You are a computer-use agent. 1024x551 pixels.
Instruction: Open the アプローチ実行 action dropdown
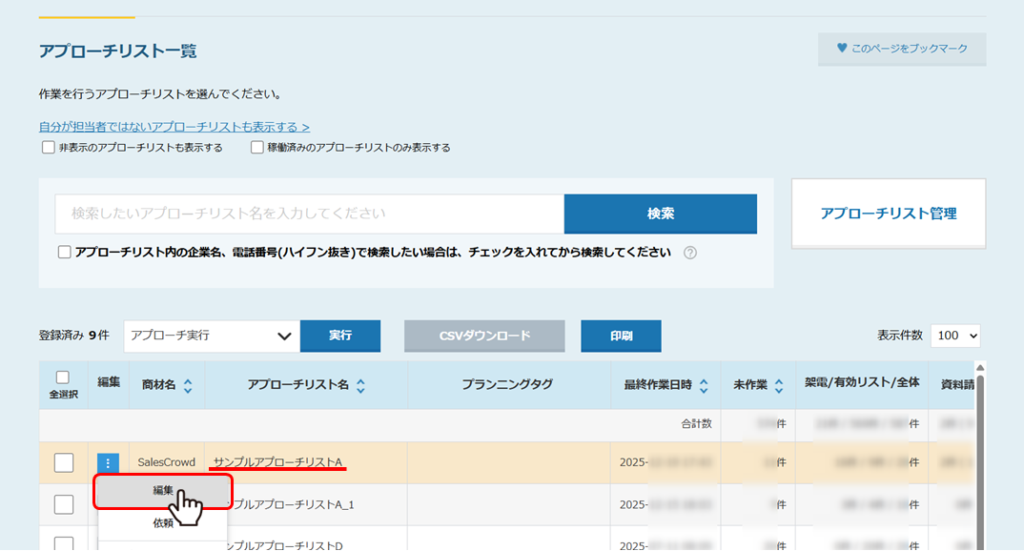click(x=211, y=336)
